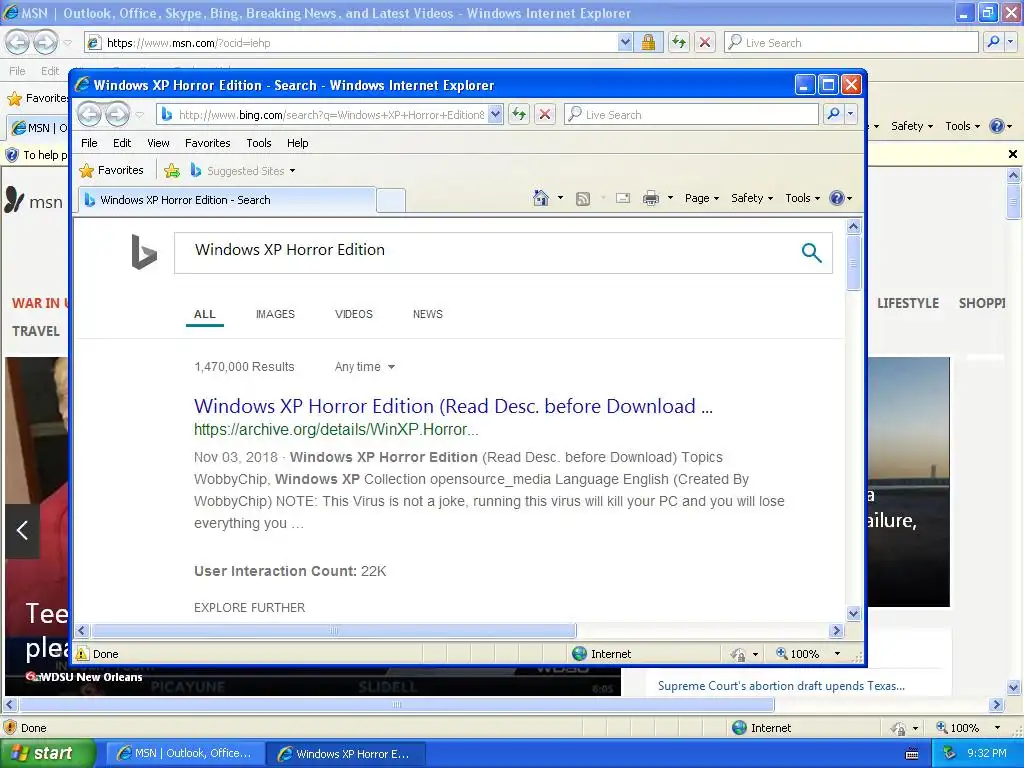Click Bing page vertical scrollbar thumb
The height and width of the screenshot is (768, 1024).
(x=853, y=263)
